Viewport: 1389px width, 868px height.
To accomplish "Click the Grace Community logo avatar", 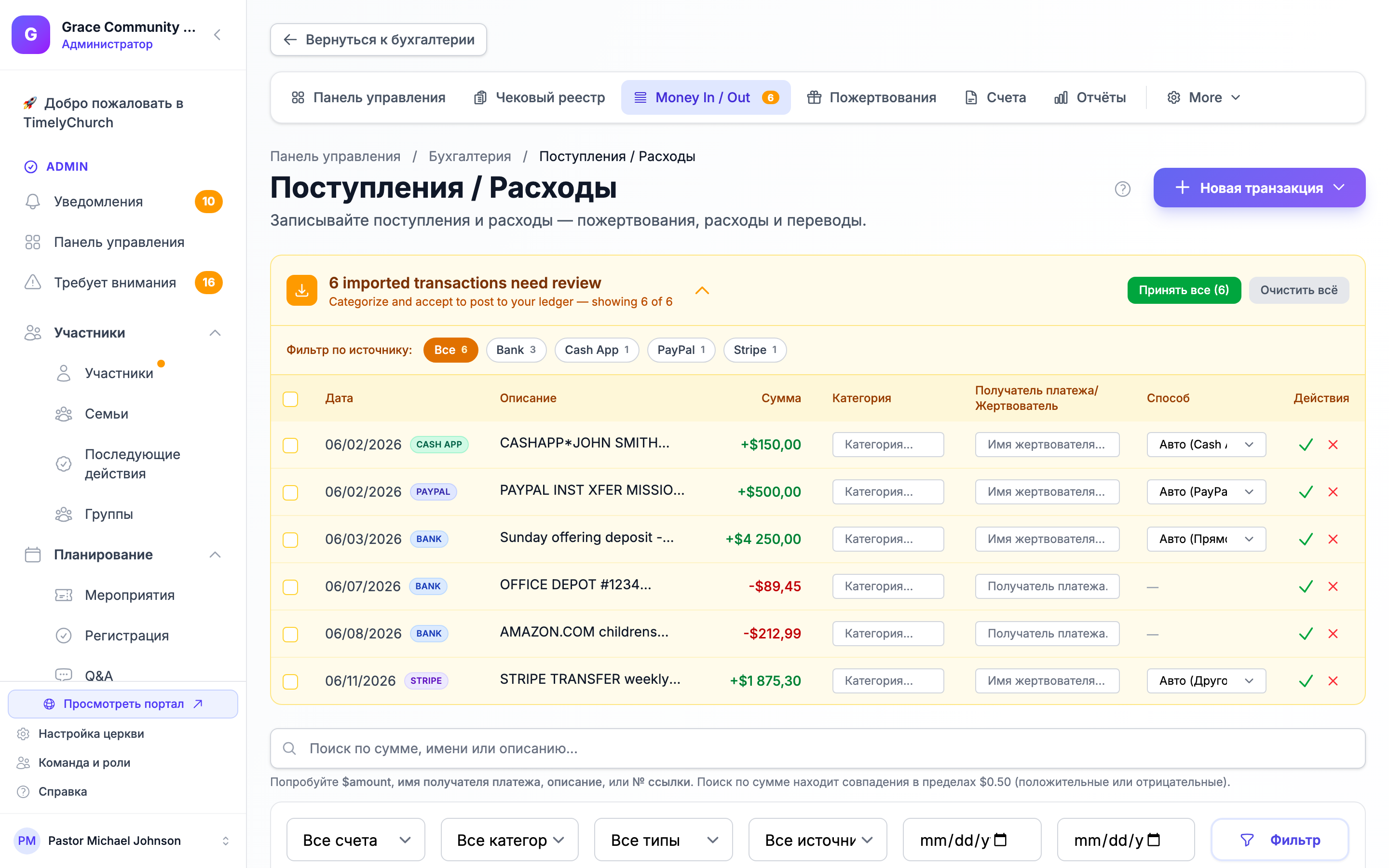I will point(31,34).
